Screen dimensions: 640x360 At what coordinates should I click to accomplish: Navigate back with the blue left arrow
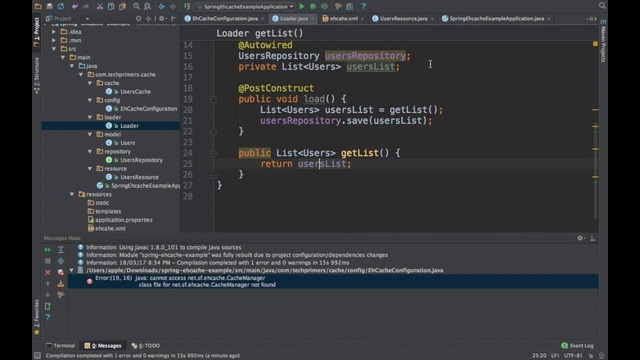[x=162, y=6]
